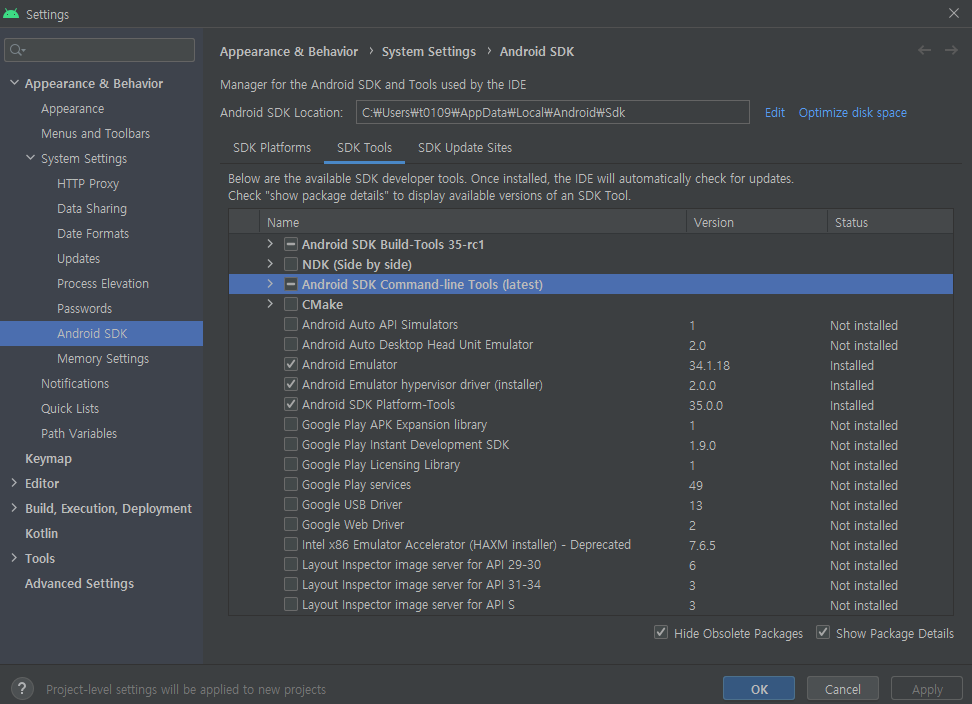Click the help question mark icon

click(22, 688)
